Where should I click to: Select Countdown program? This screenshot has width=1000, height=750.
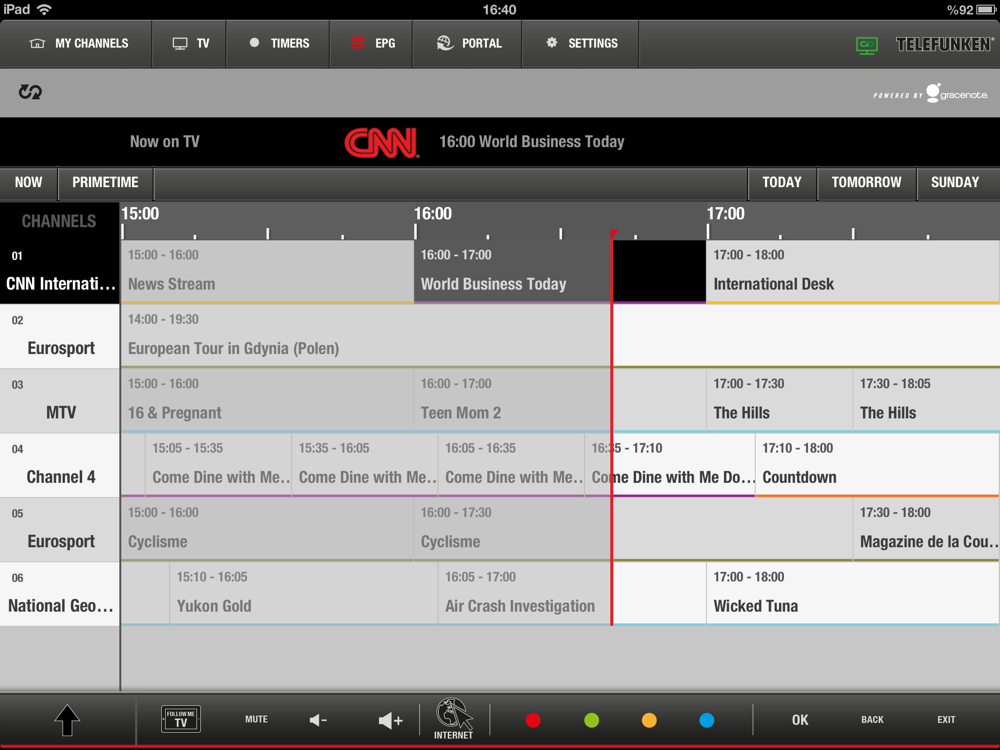click(x=878, y=465)
